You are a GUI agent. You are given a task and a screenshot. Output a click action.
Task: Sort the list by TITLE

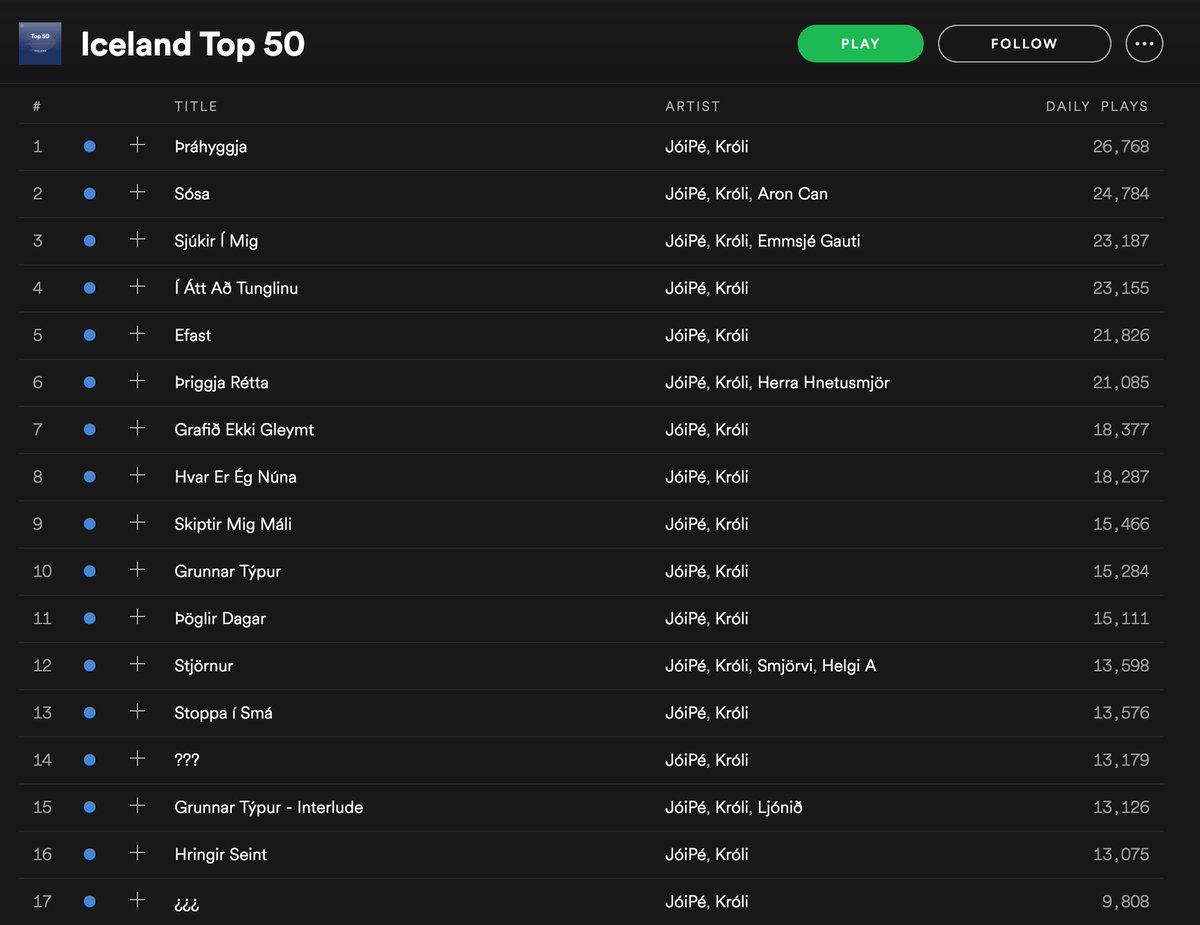(x=196, y=106)
